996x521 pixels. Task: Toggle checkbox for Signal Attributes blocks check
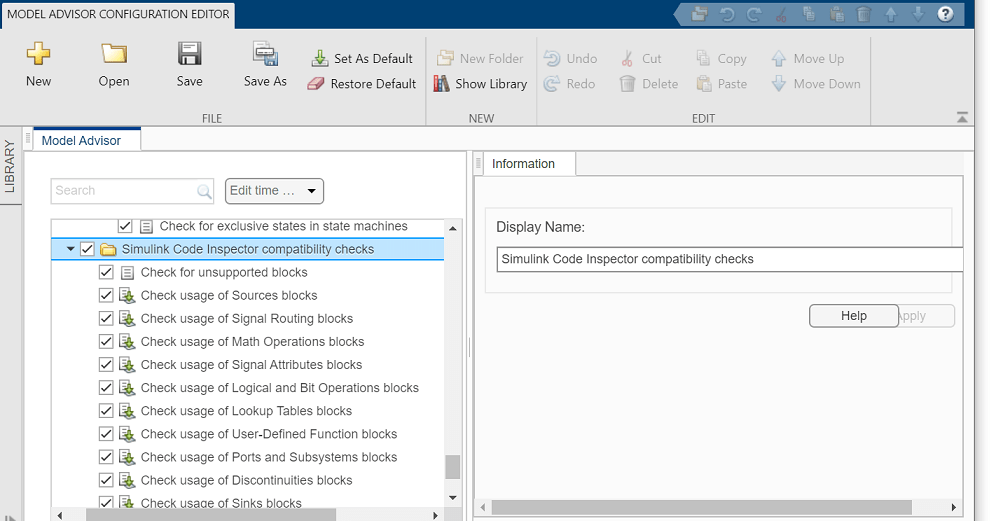[106, 365]
